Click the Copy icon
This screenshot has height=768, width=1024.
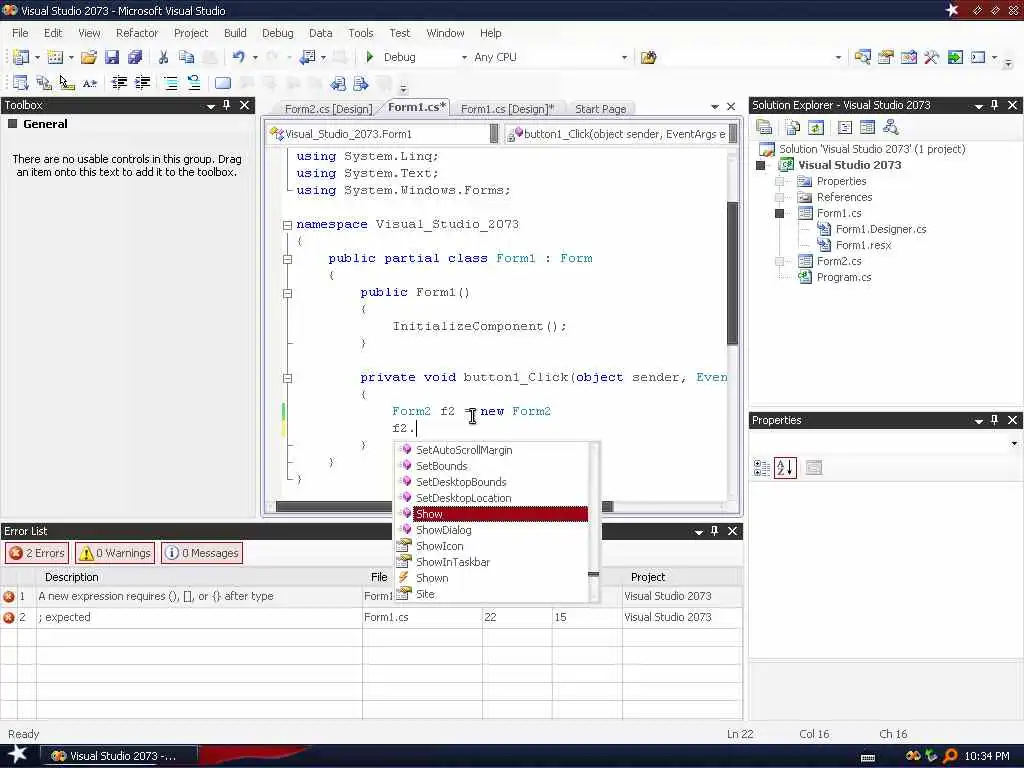pyautogui.click(x=187, y=57)
